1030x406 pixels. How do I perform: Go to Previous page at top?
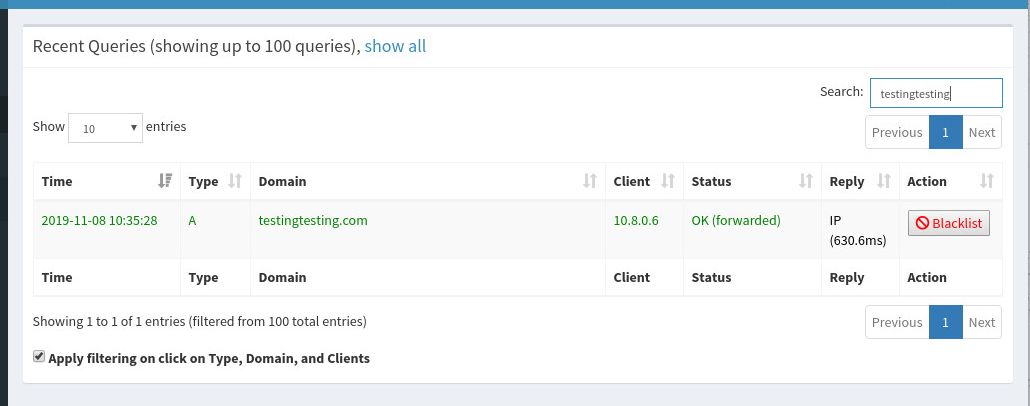[x=897, y=132]
